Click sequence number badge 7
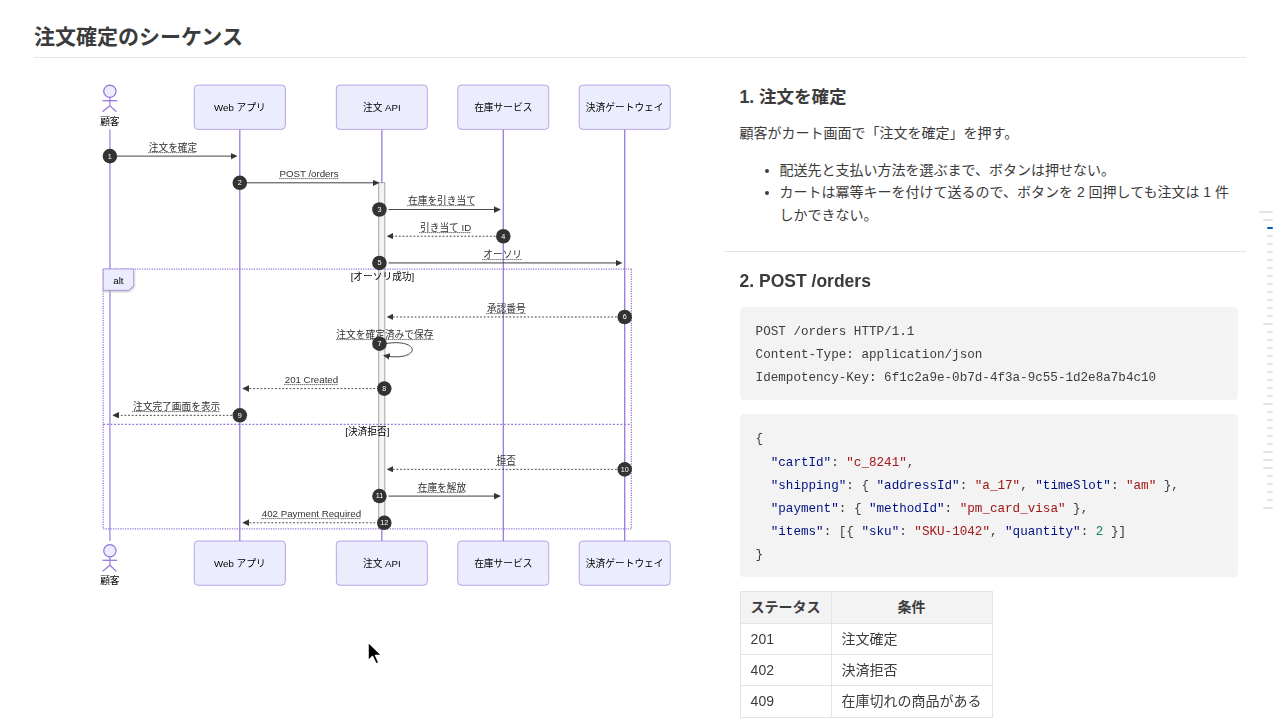The height and width of the screenshot is (720, 1280). (x=379, y=344)
